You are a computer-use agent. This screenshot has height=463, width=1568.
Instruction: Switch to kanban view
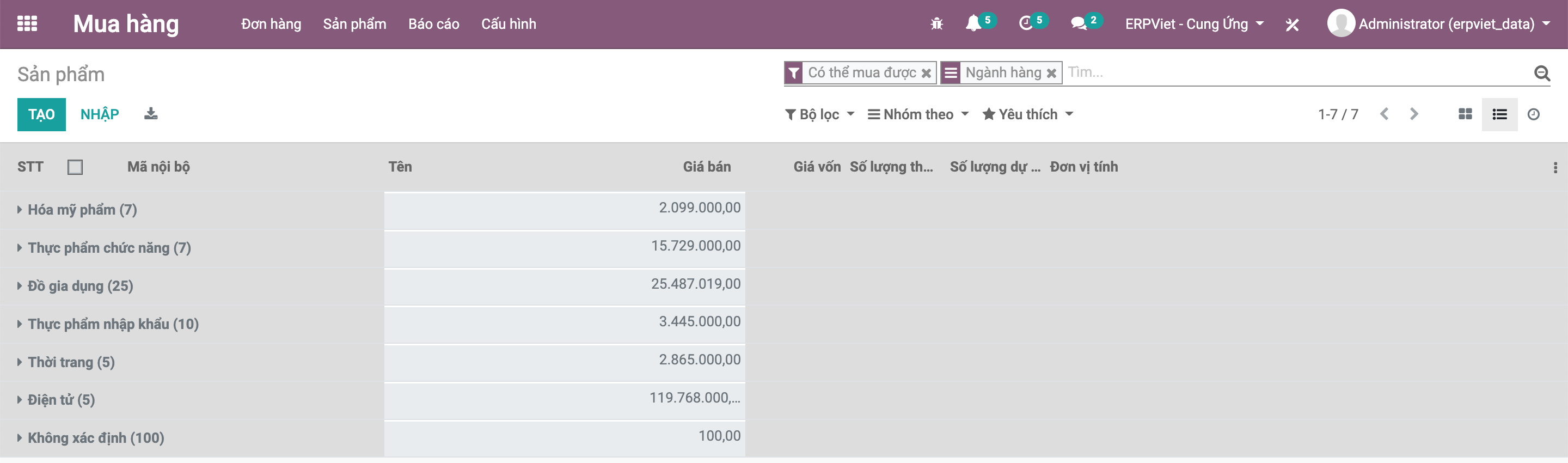(x=1465, y=114)
